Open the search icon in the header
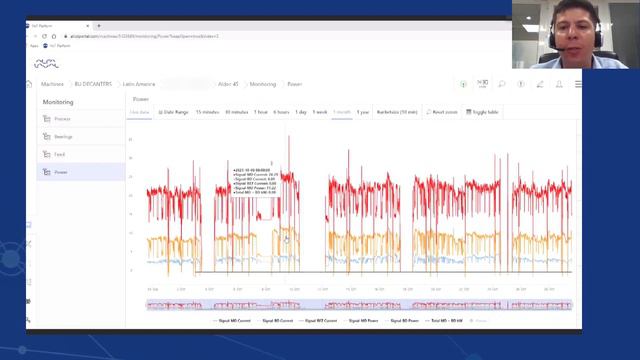 coord(502,84)
